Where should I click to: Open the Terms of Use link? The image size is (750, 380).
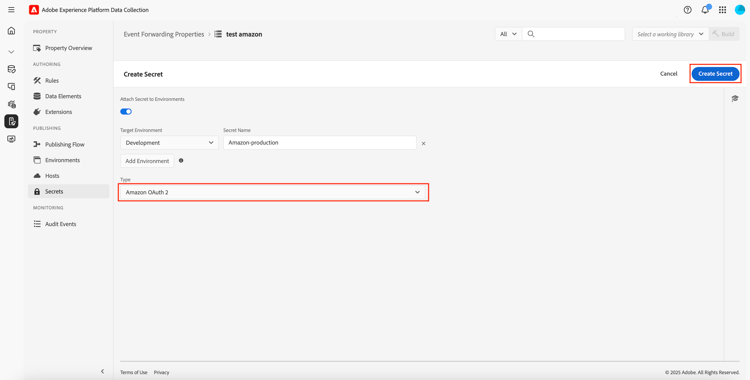(x=133, y=372)
